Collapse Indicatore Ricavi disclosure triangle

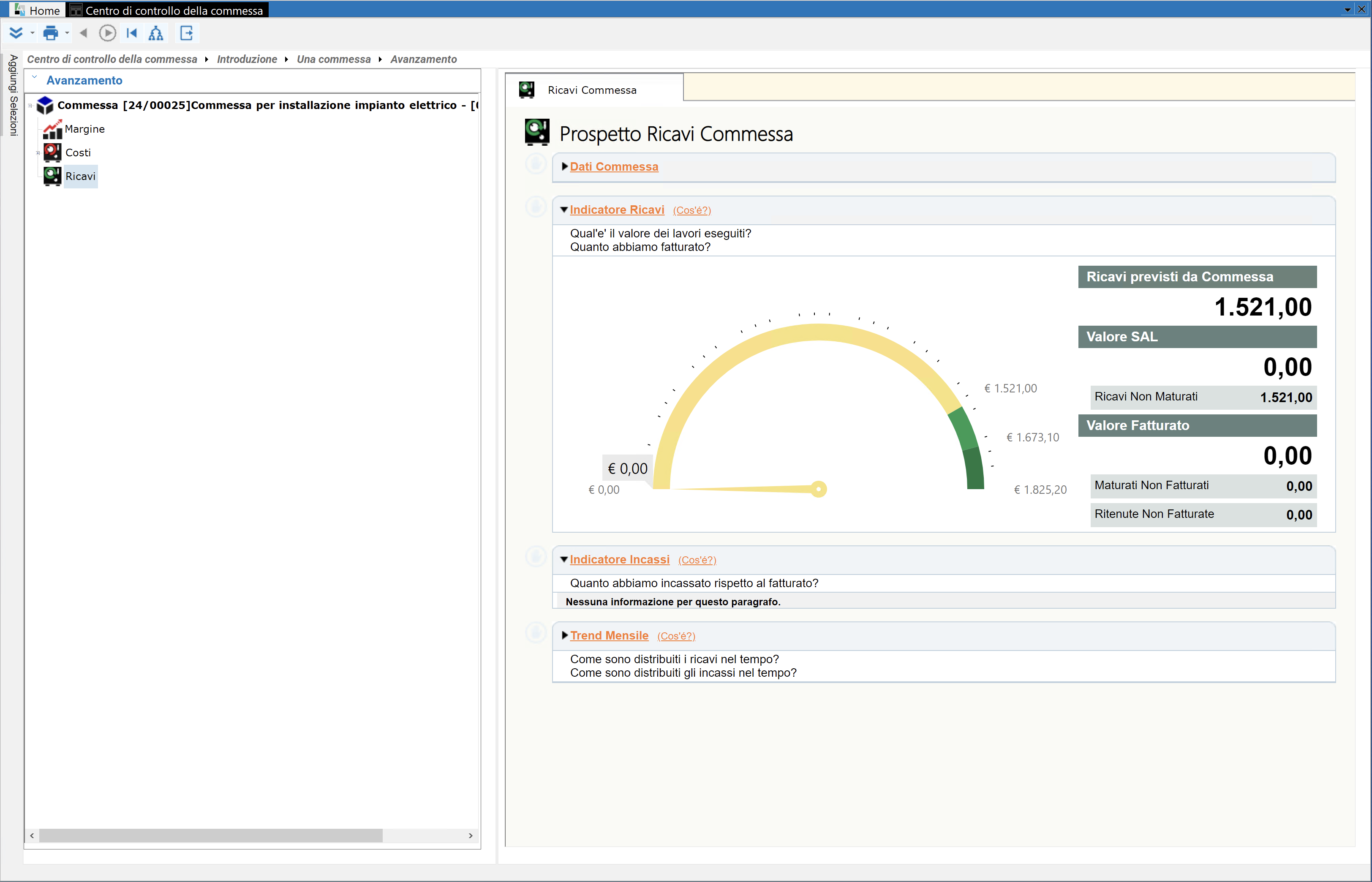[564, 210]
